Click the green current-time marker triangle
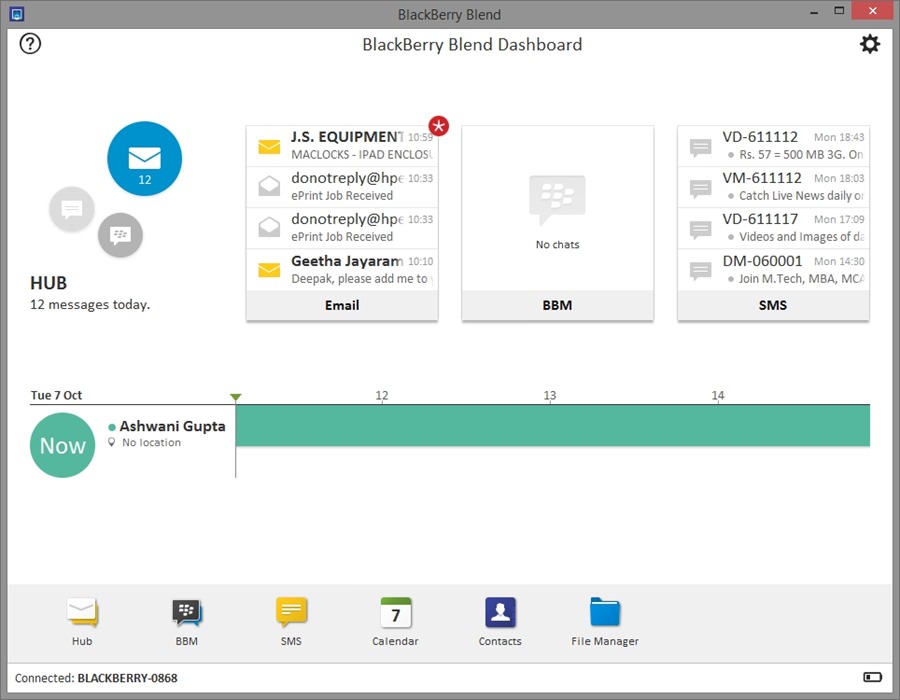Image resolution: width=900 pixels, height=700 pixels. [235, 397]
